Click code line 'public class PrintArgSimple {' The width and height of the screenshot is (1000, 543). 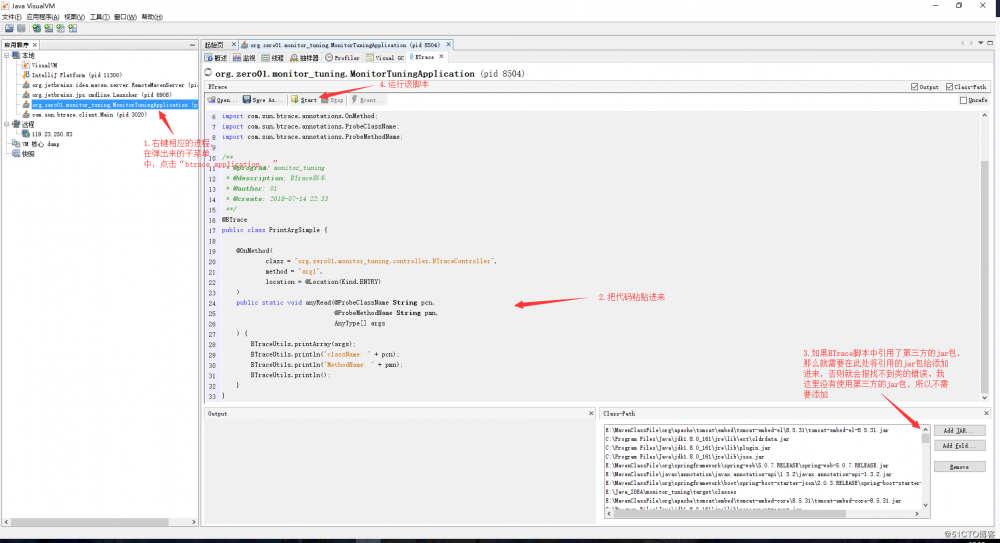(274, 230)
